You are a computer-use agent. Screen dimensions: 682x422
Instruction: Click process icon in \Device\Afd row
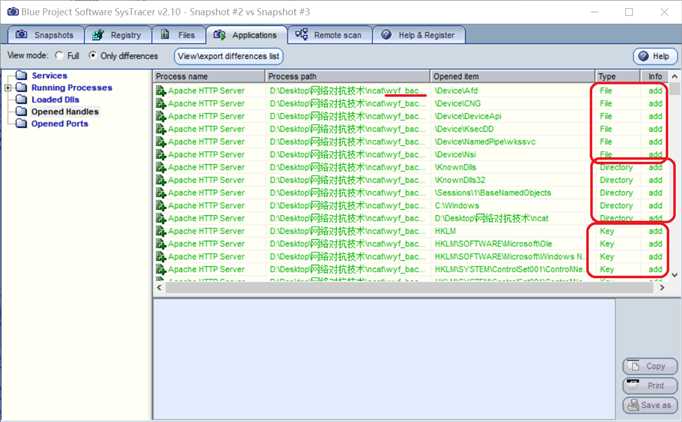161,91
